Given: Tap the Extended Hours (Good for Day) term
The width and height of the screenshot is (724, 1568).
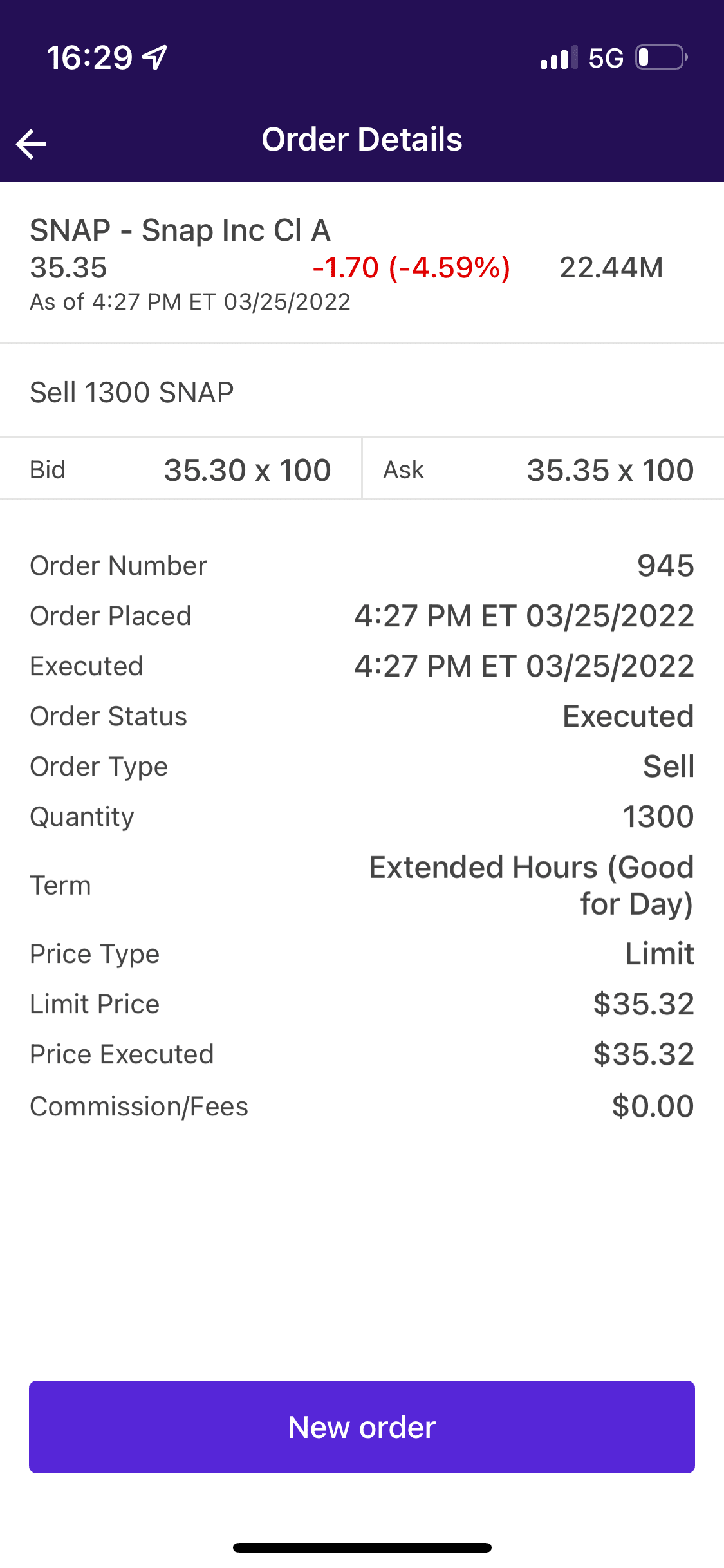Looking at the screenshot, I should pos(531,885).
